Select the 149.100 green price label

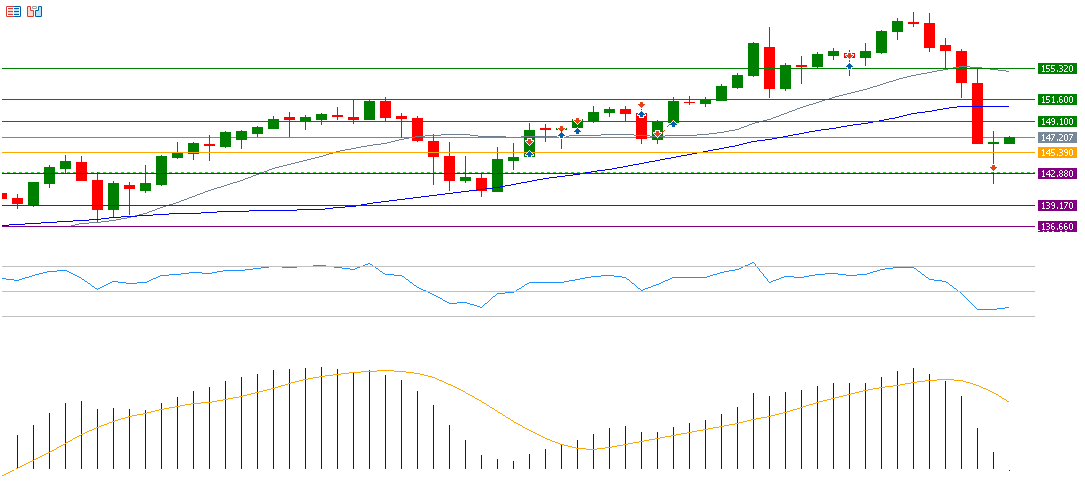(1057, 122)
